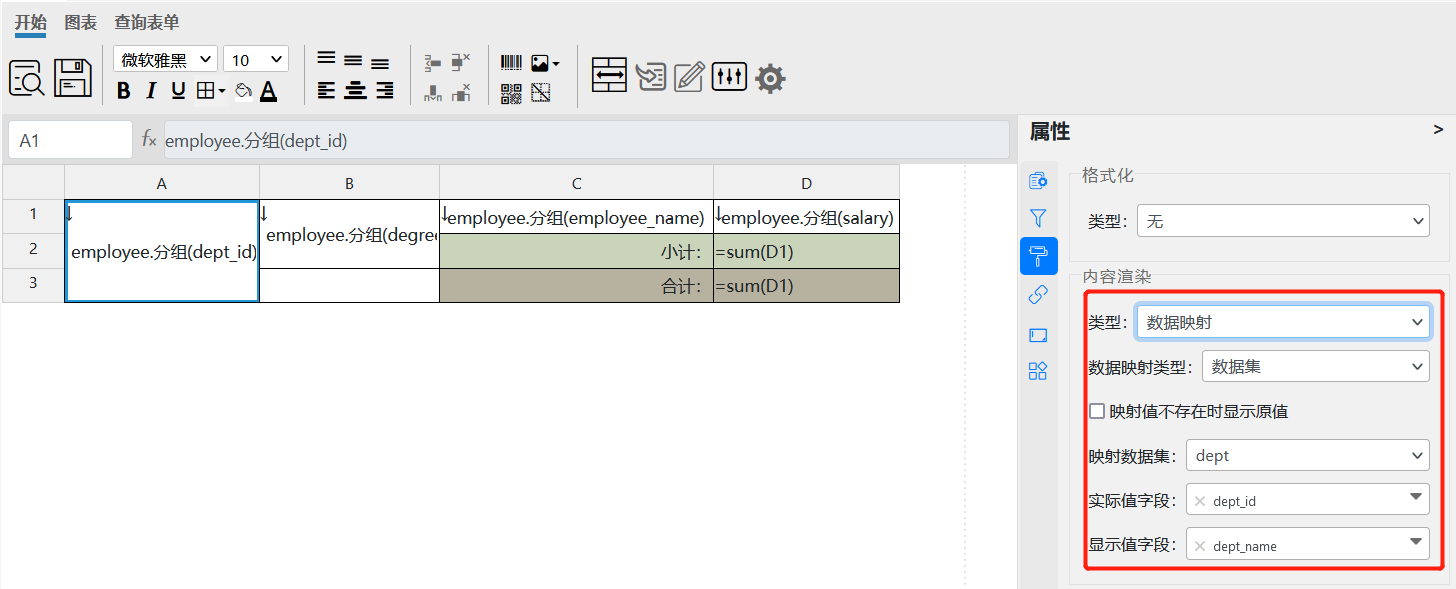
Task: Open the 数据映射类型 dropdown
Action: (x=1315, y=367)
